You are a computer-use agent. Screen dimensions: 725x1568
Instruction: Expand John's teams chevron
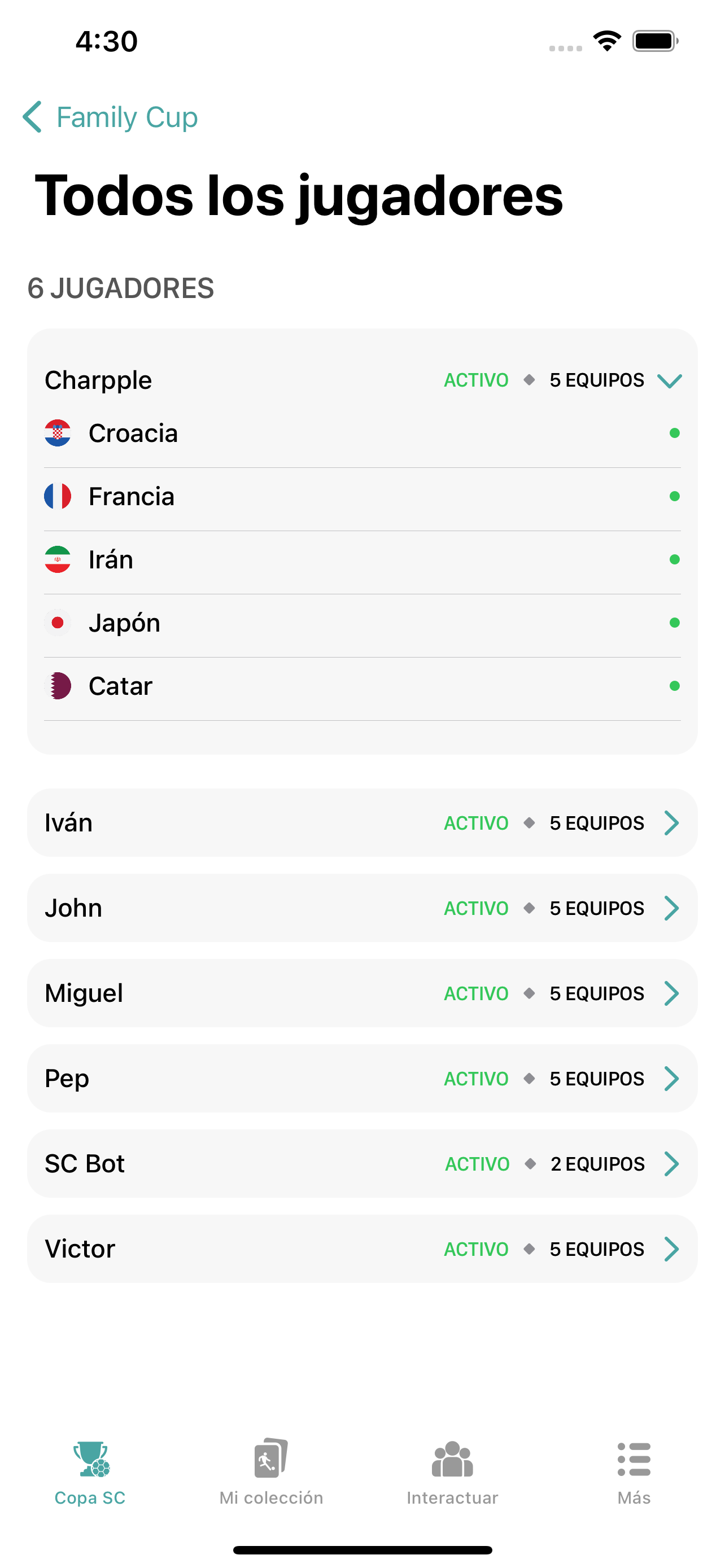tap(671, 908)
